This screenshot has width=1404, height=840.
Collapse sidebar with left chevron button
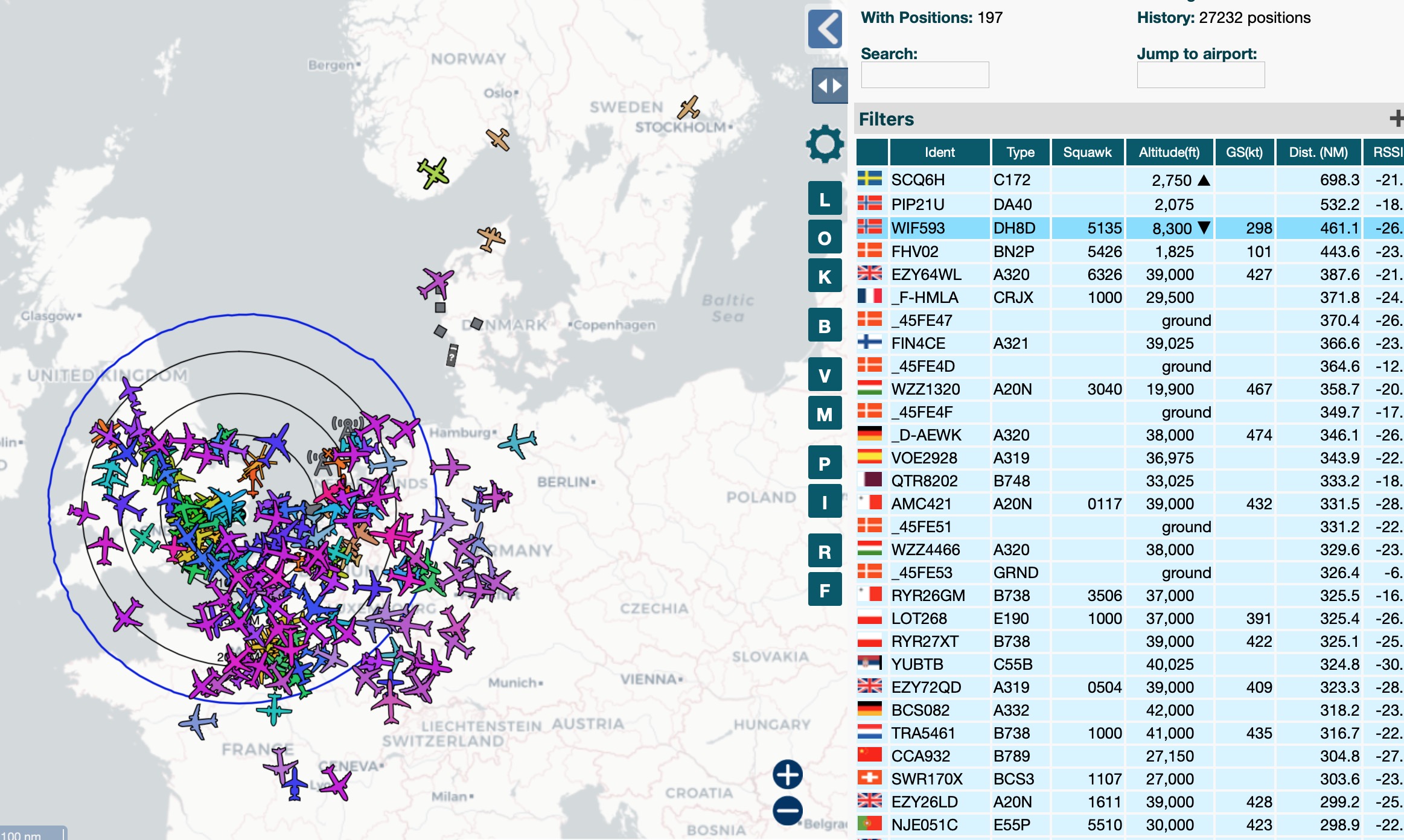(x=826, y=28)
